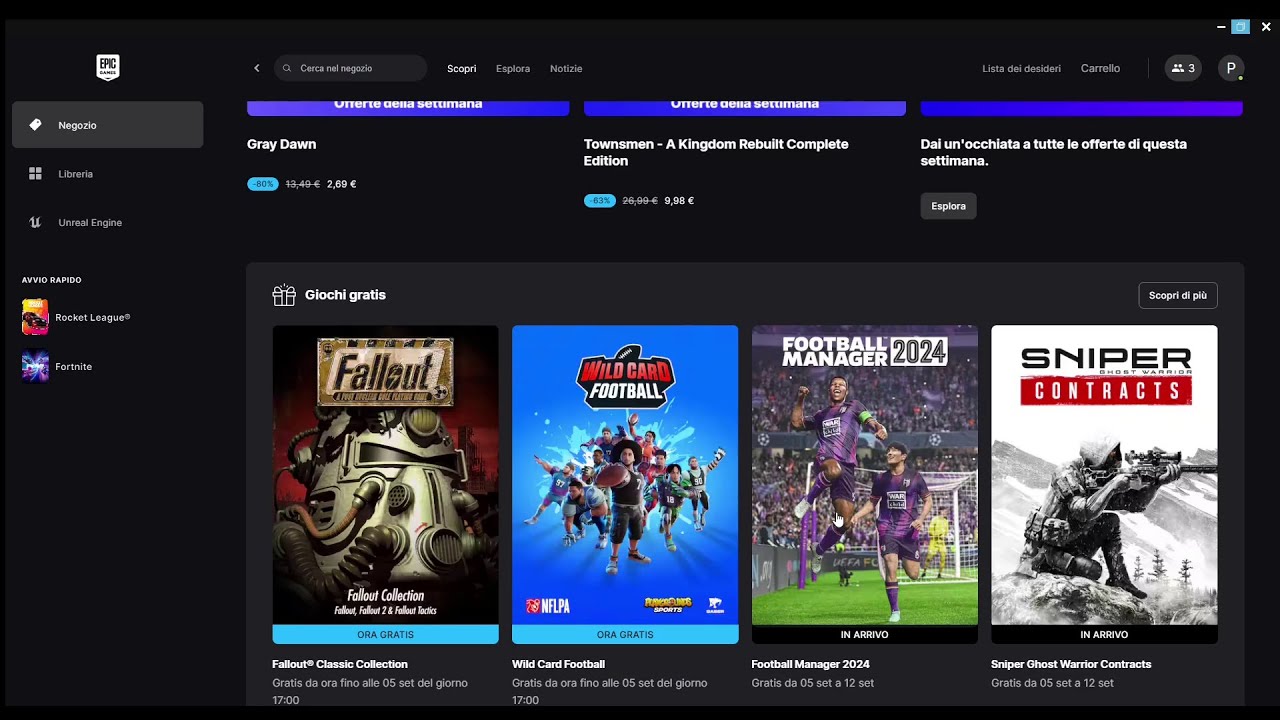The image size is (1280, 720).
Task: Select Unreal Engine in the sidebar
Action: 107,222
